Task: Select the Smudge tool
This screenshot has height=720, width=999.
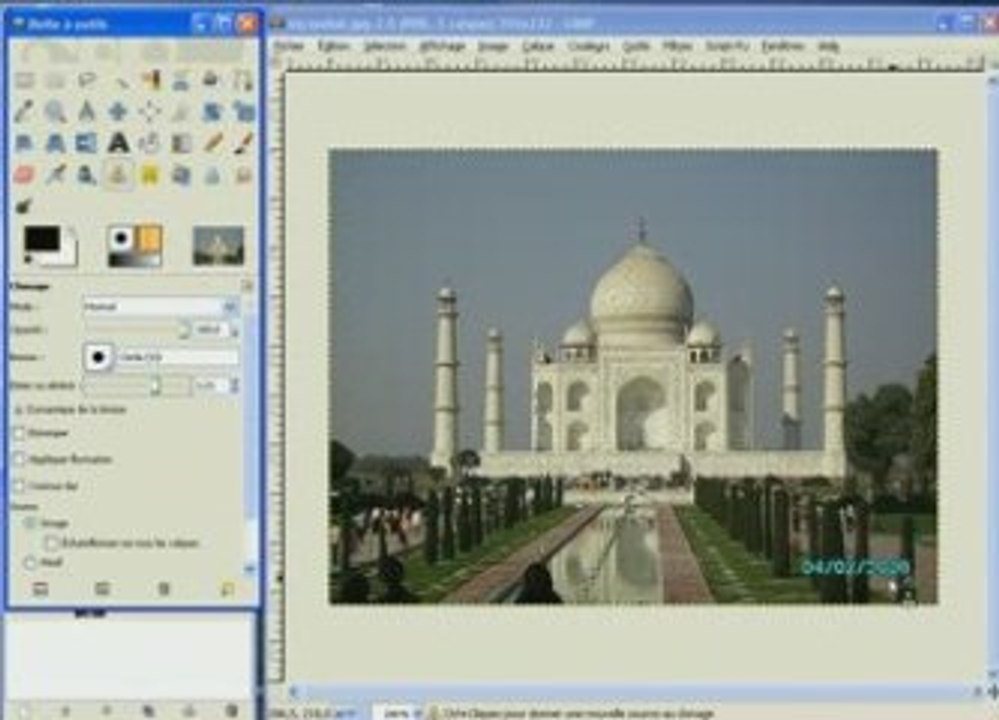Action: [x=243, y=174]
